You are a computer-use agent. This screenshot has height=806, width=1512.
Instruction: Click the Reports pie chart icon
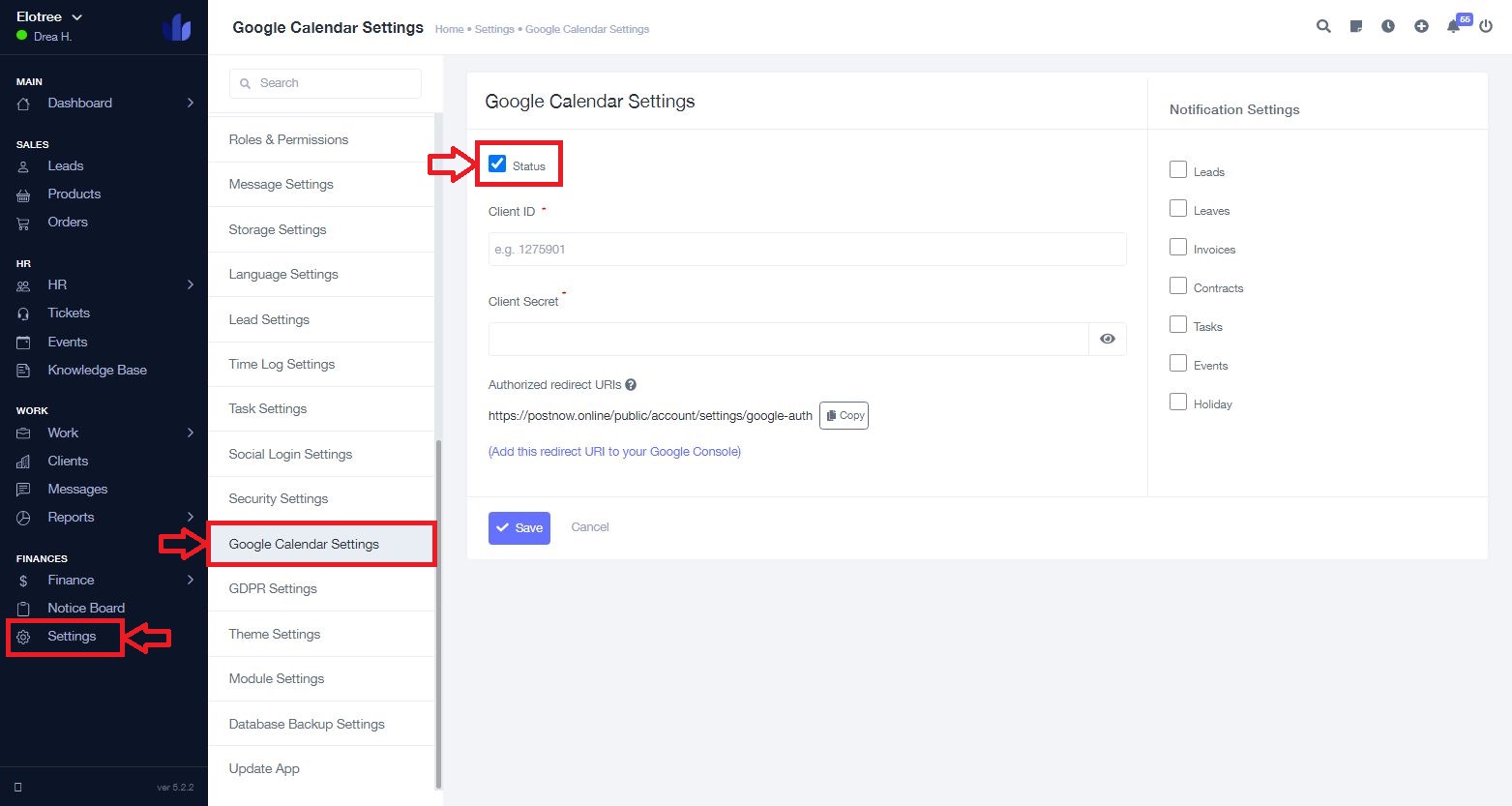23,518
